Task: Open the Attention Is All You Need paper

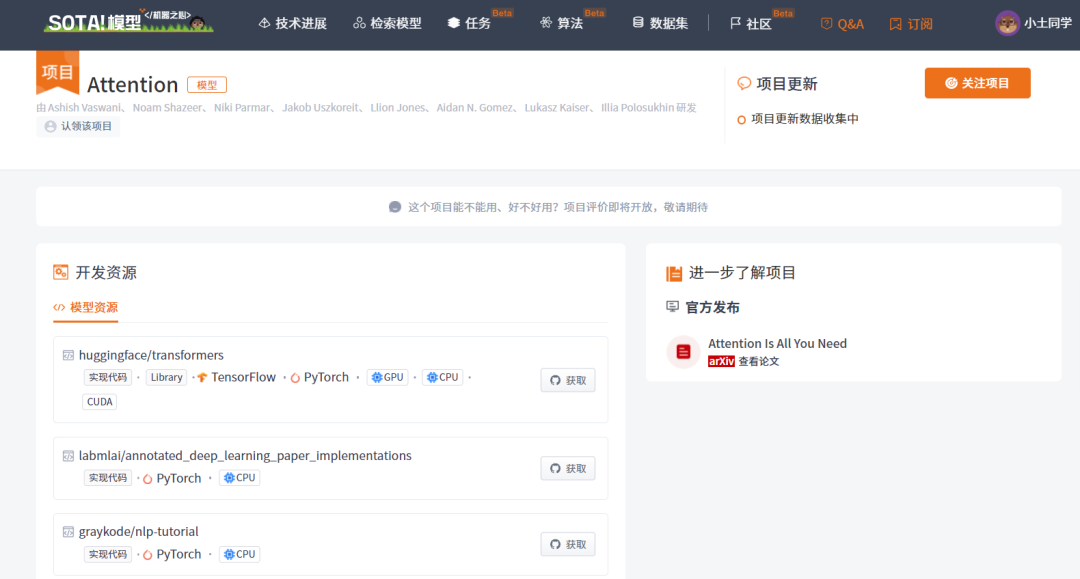Action: [778, 344]
